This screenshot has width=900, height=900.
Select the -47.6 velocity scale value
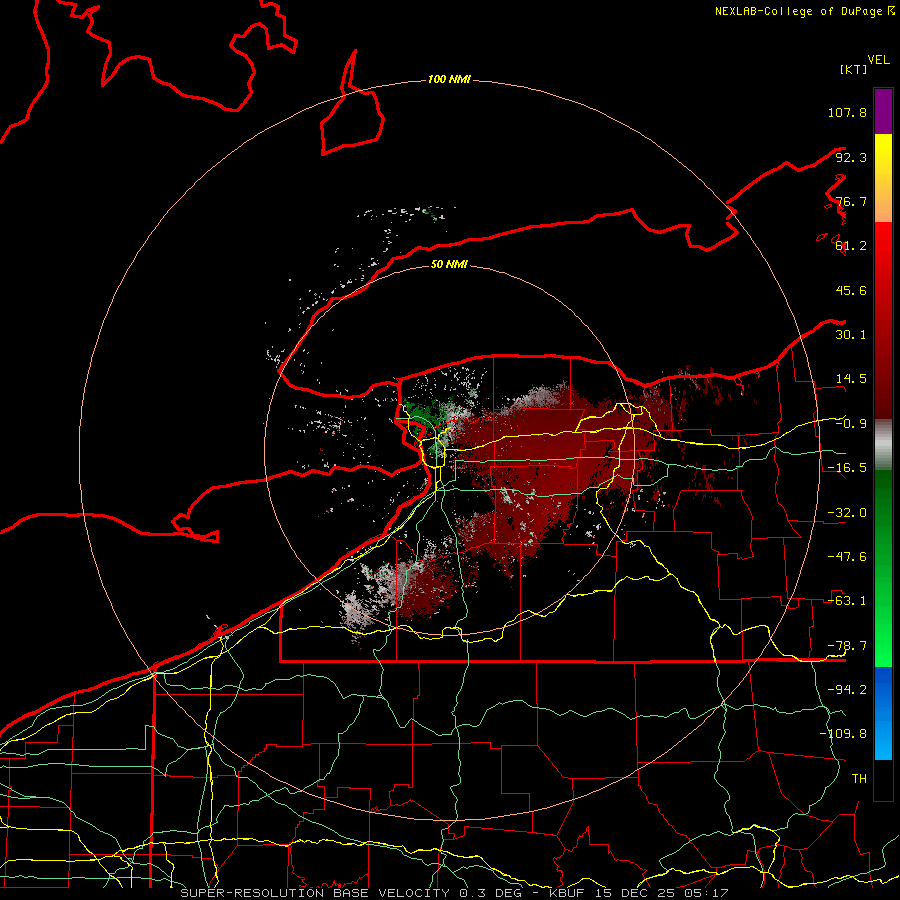[847, 557]
